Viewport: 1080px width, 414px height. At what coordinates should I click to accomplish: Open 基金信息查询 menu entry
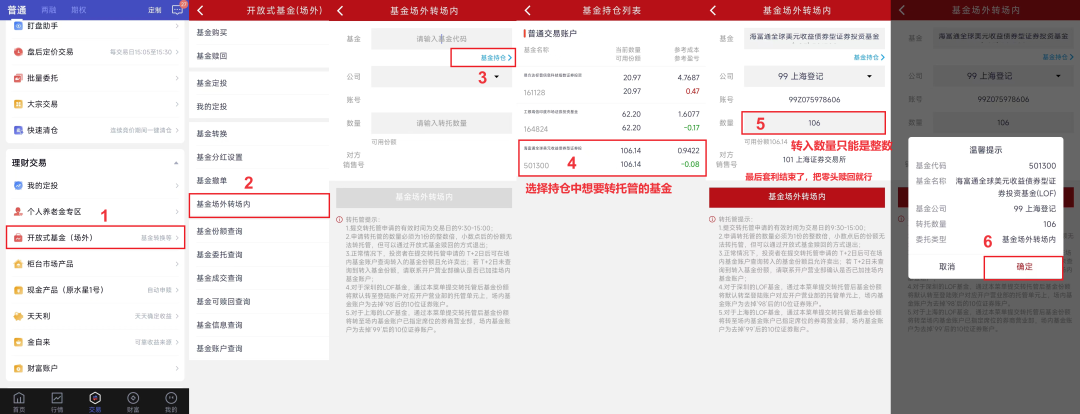coord(259,324)
